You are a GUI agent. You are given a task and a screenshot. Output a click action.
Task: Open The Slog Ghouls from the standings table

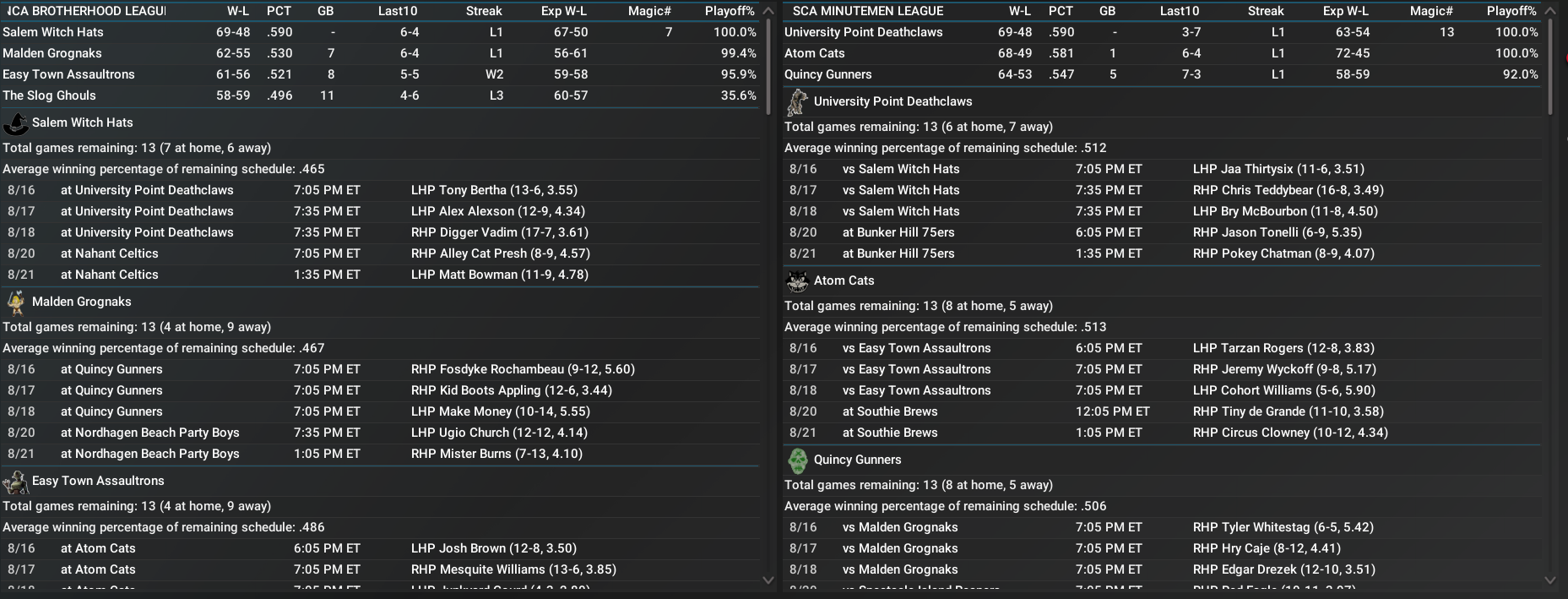click(49, 95)
